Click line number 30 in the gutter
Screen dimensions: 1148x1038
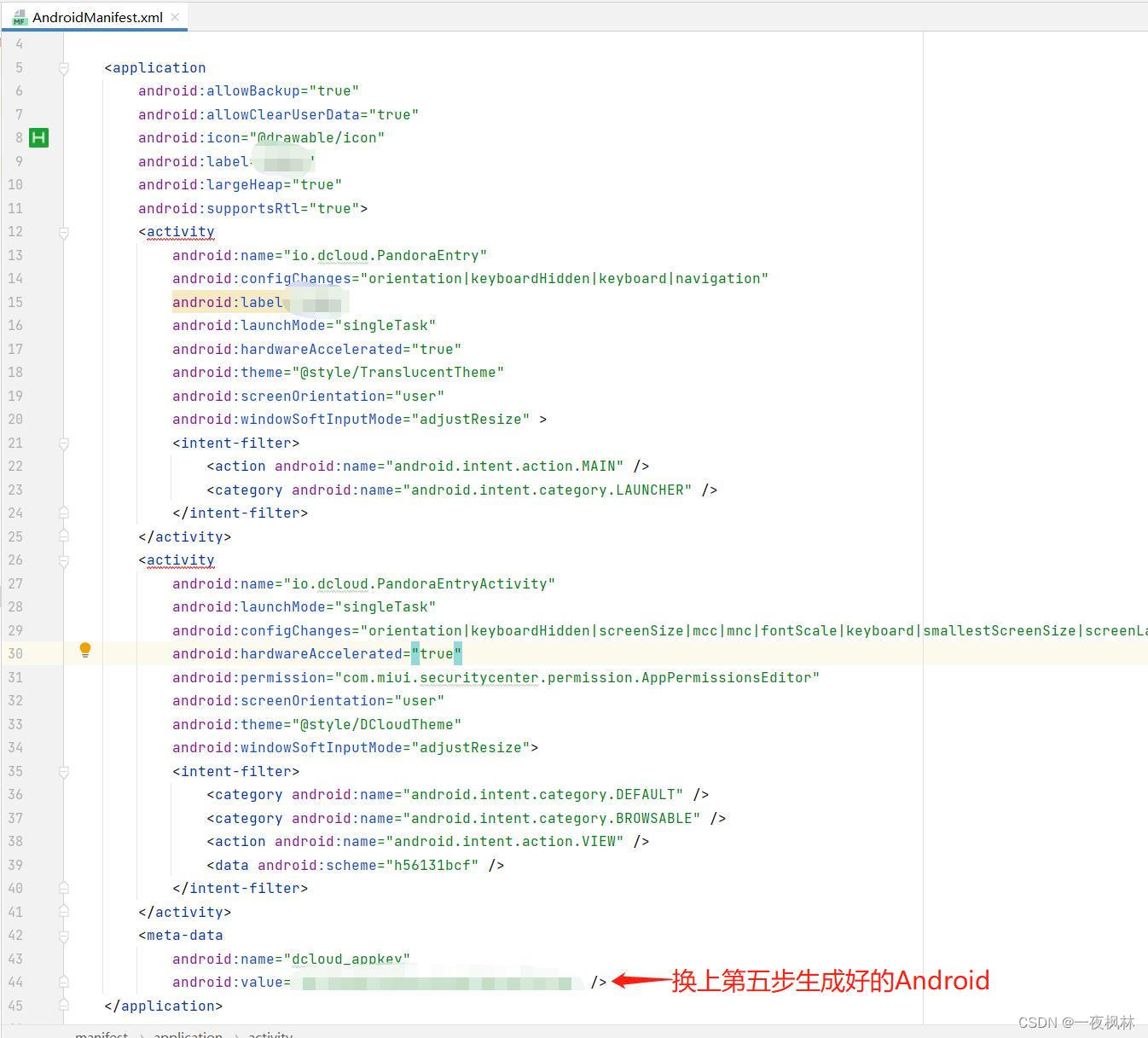point(15,653)
